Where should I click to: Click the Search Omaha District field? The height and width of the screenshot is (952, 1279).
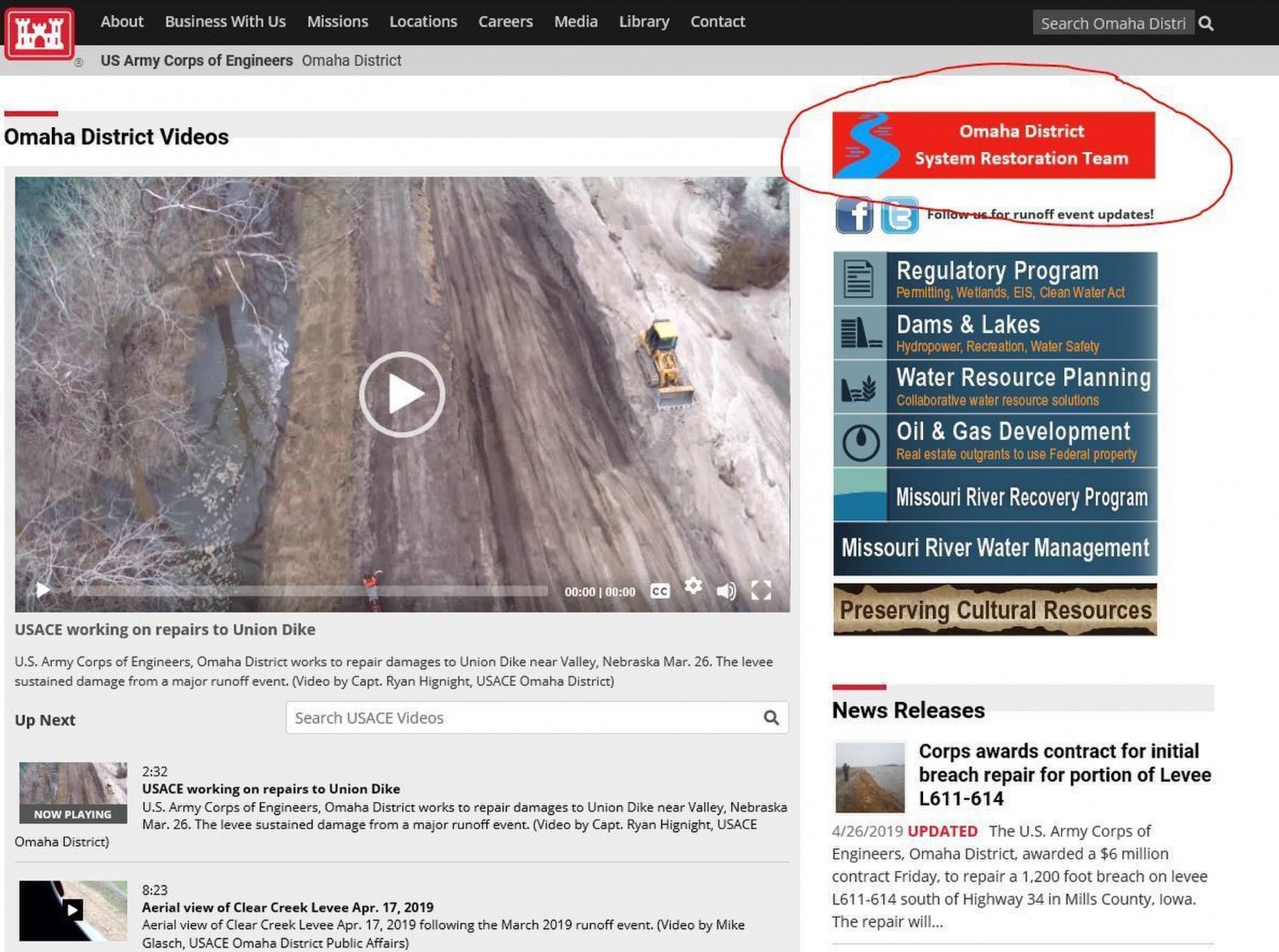[1113, 23]
